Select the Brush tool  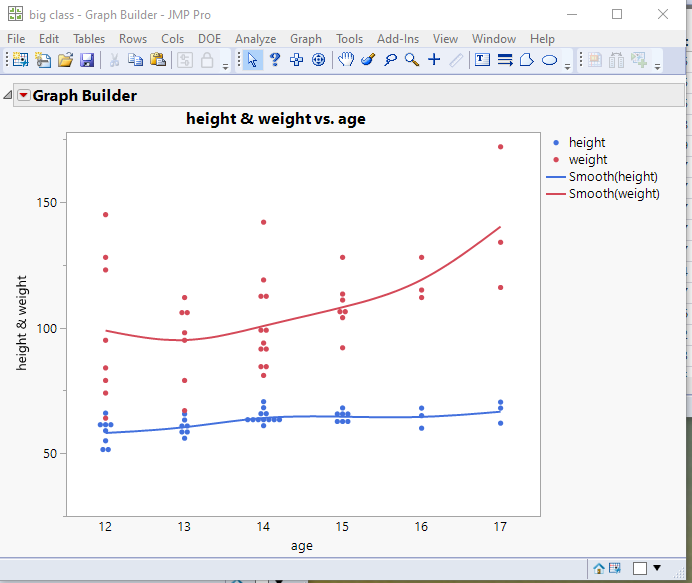[368, 59]
